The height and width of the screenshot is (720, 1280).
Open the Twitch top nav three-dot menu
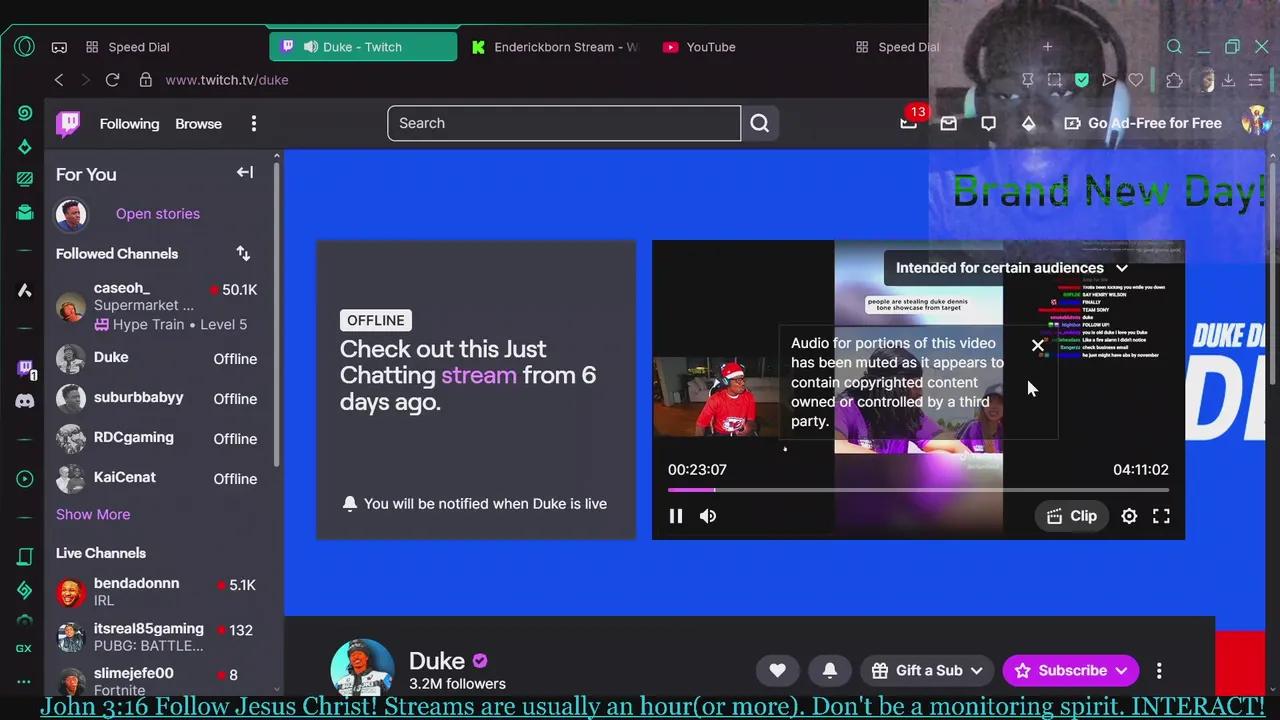coord(254,123)
